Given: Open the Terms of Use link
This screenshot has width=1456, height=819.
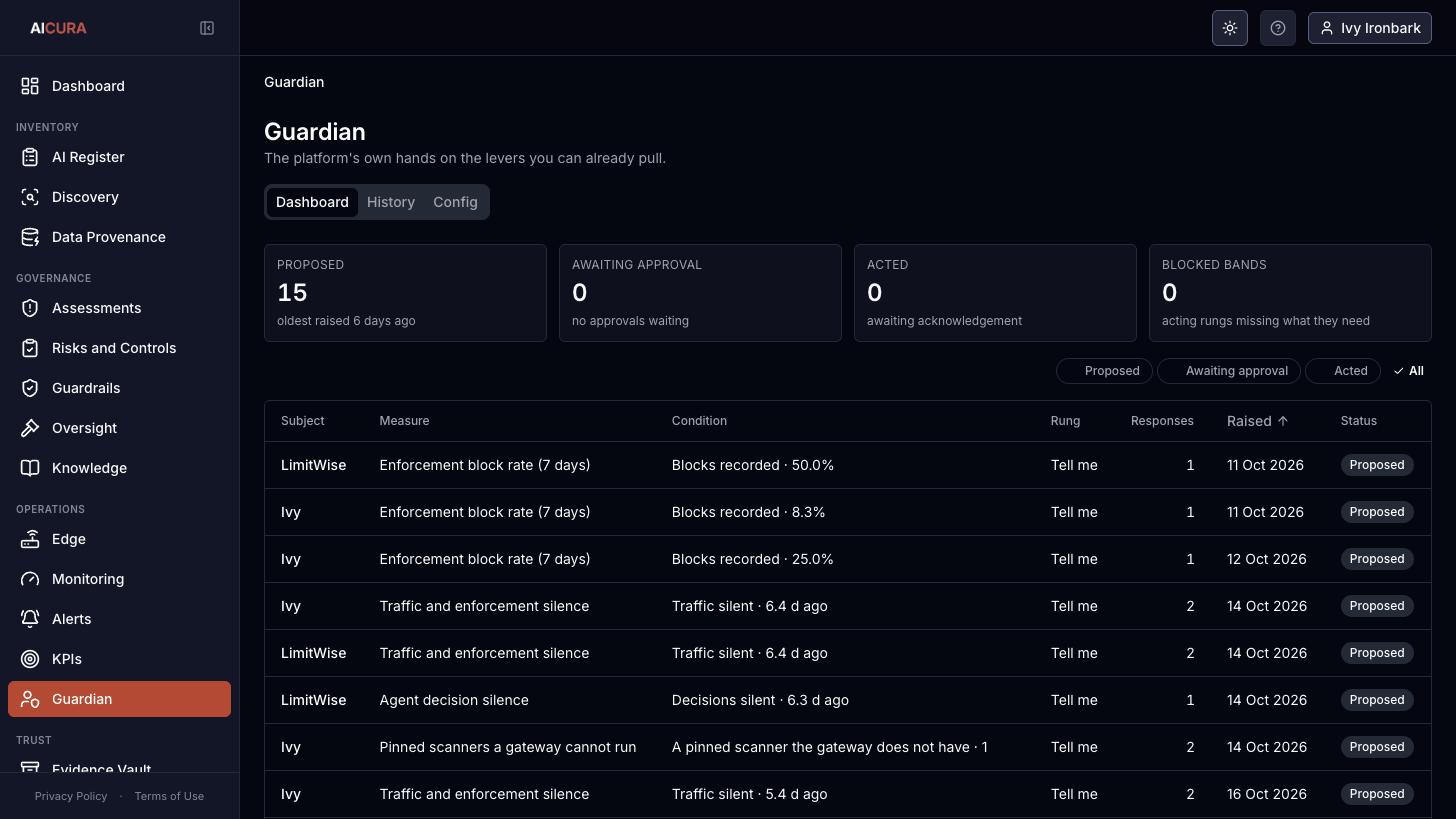Looking at the screenshot, I should pyautogui.click(x=169, y=796).
